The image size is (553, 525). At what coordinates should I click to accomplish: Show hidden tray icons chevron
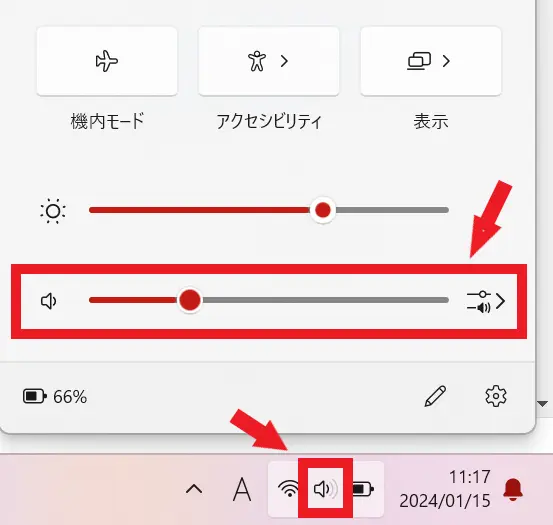(x=194, y=489)
